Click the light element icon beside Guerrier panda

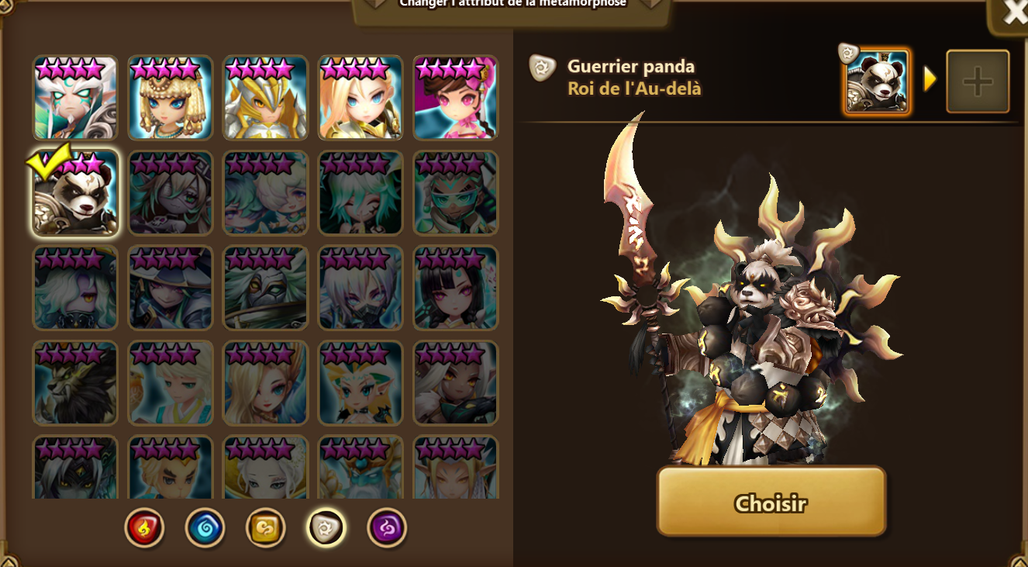(x=542, y=68)
